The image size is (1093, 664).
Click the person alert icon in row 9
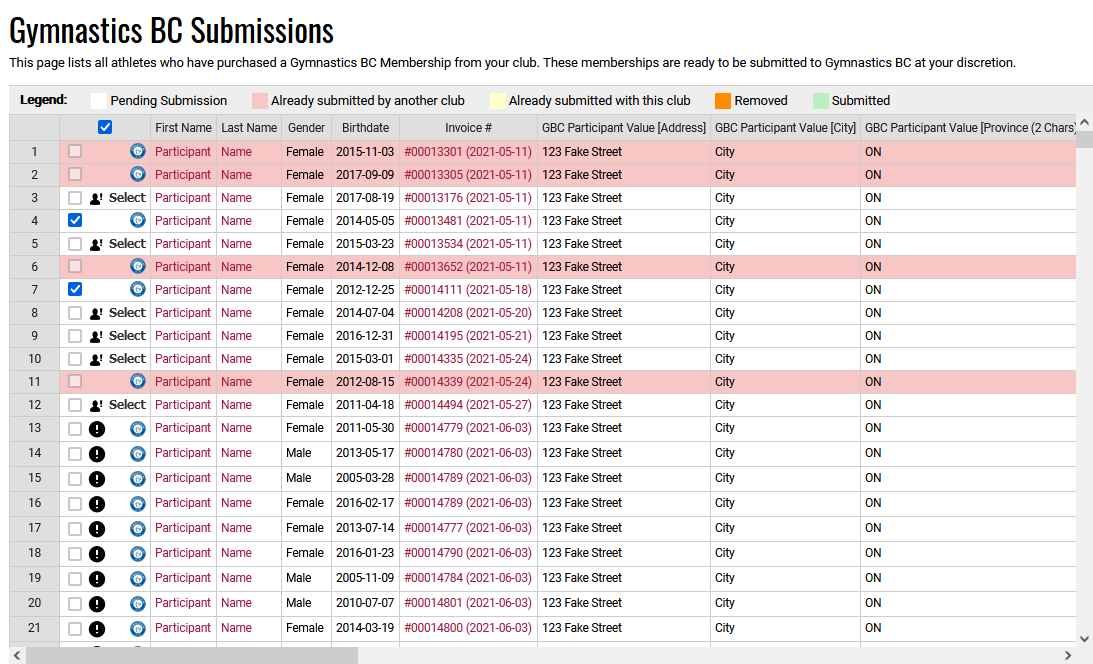[x=97, y=336]
